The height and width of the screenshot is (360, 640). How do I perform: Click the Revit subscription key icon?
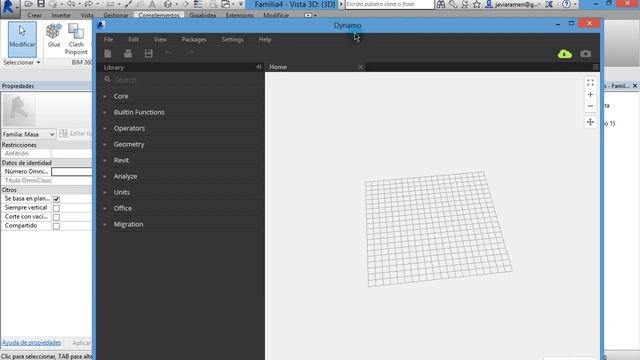point(453,4)
